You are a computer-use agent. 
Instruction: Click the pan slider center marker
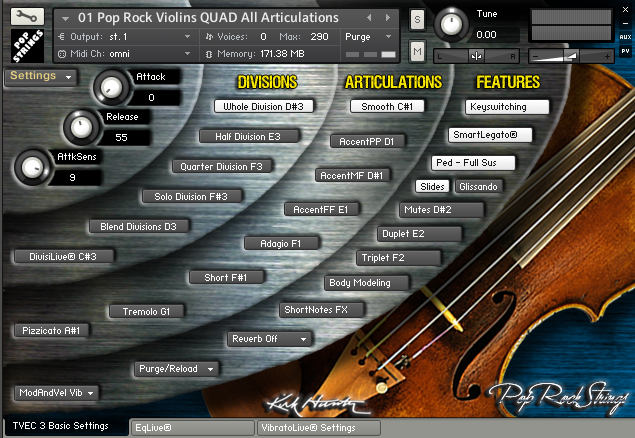(476, 56)
